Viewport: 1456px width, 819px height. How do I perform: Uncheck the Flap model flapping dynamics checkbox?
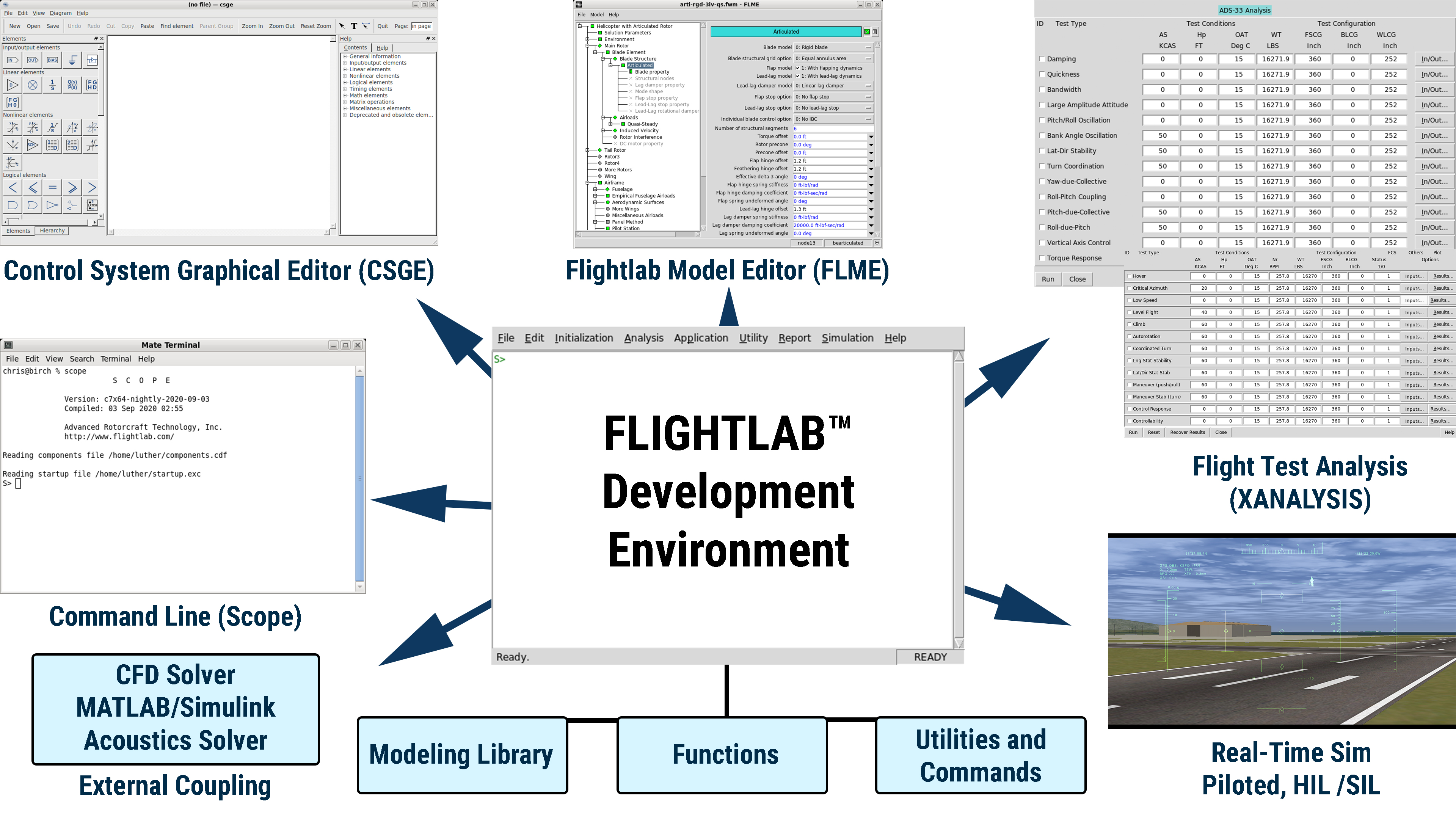[797, 68]
